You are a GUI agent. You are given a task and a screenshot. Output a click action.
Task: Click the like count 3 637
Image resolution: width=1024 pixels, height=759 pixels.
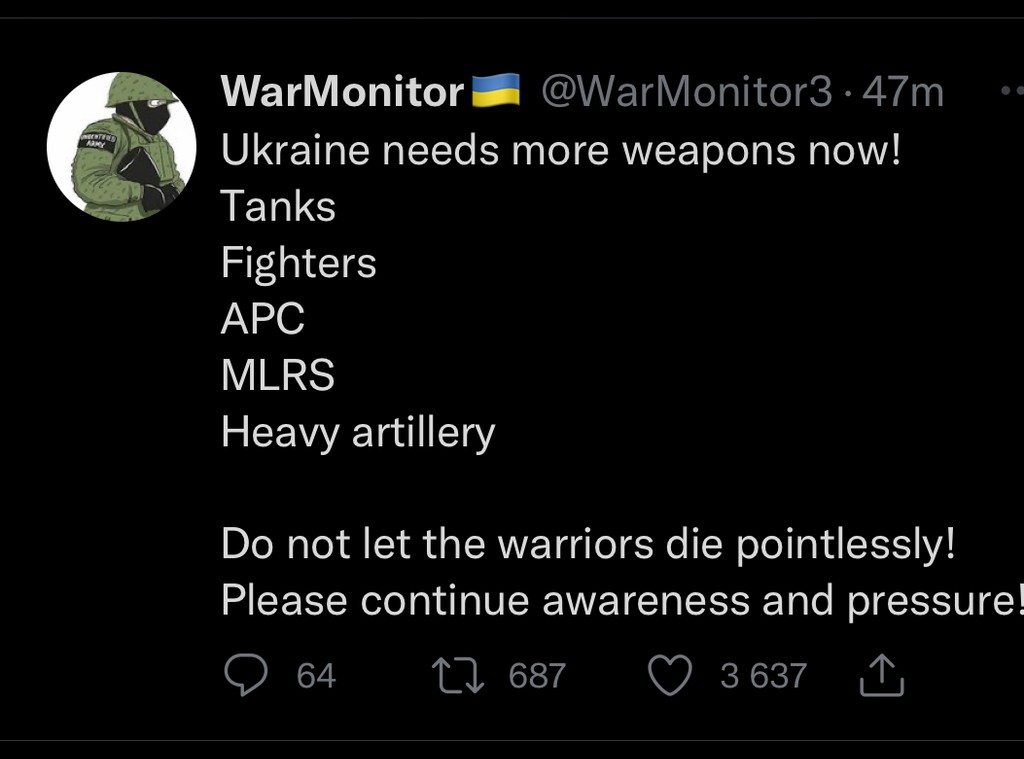[x=763, y=676]
